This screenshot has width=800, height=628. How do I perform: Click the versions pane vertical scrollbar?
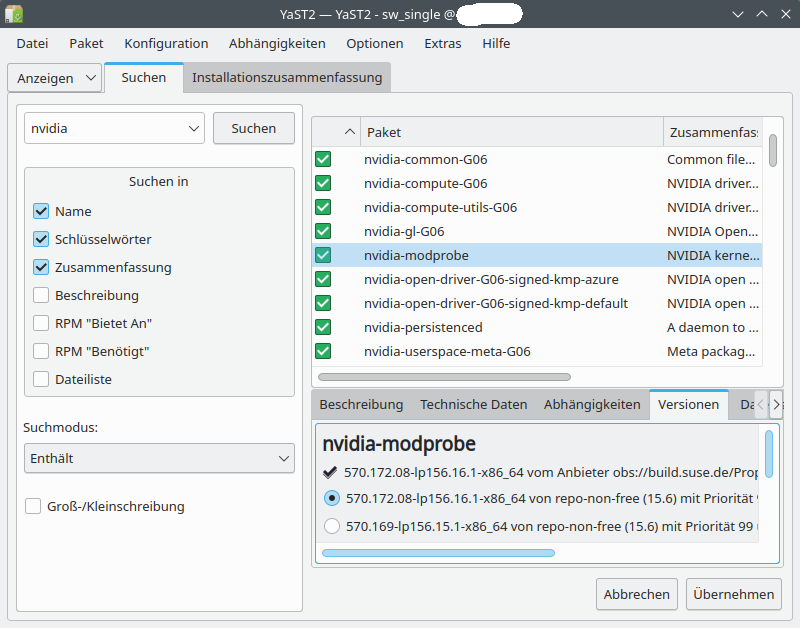[x=769, y=454]
